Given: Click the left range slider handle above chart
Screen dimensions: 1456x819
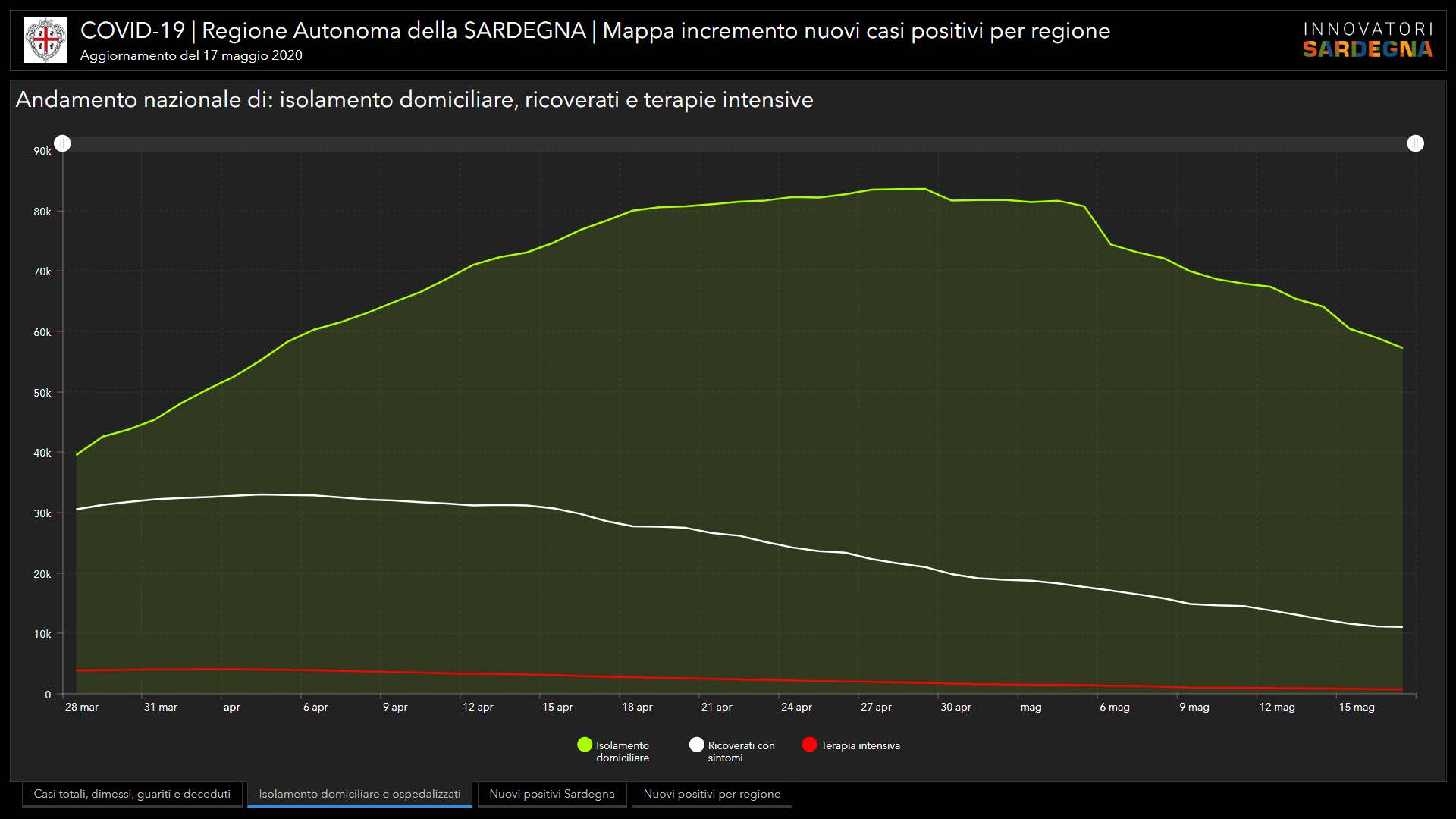Looking at the screenshot, I should [x=63, y=143].
